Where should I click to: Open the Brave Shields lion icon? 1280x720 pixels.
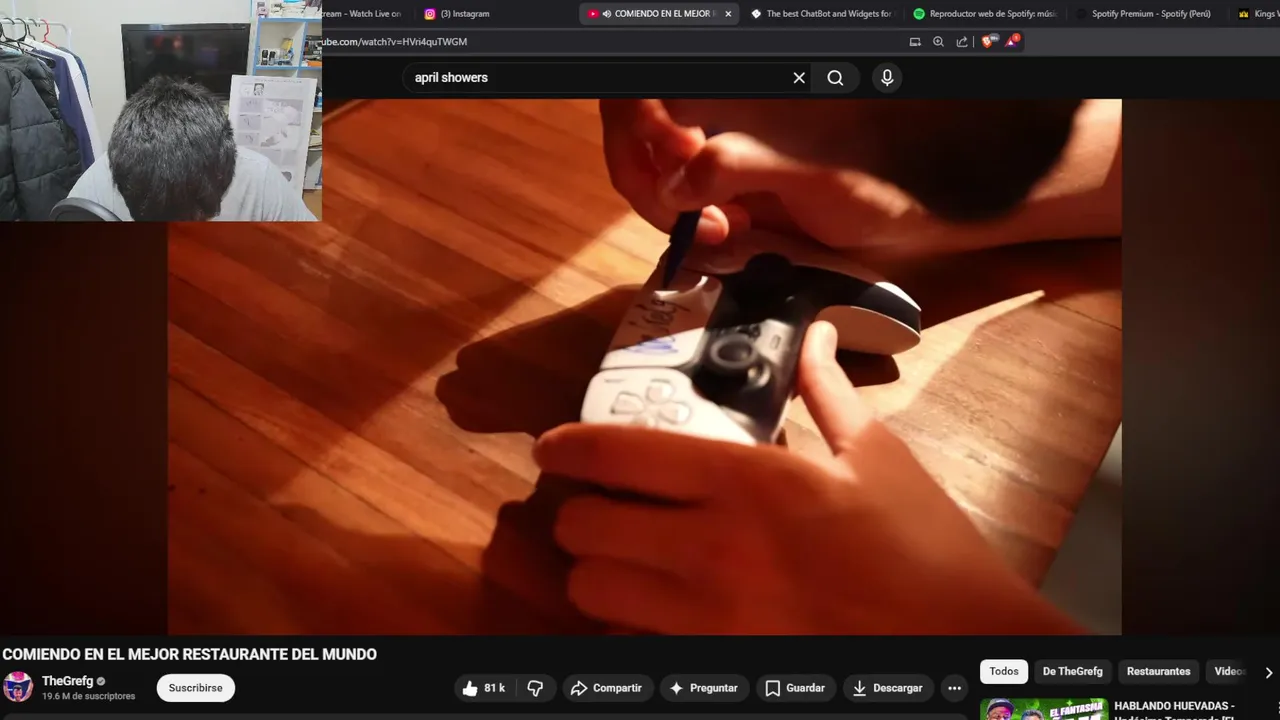click(989, 41)
